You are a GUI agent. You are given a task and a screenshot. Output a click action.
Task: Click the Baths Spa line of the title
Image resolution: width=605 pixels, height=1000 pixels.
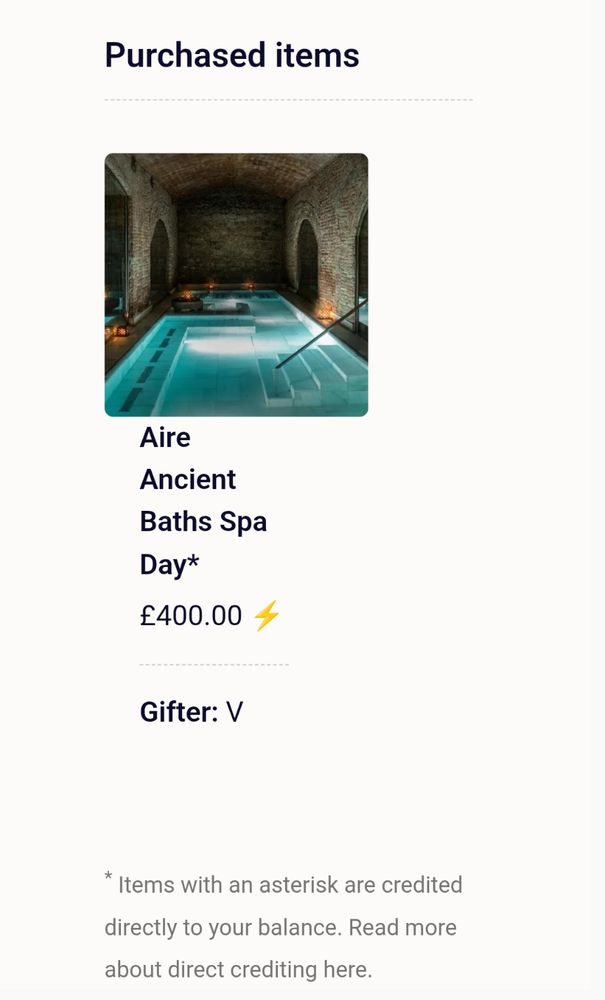203,522
